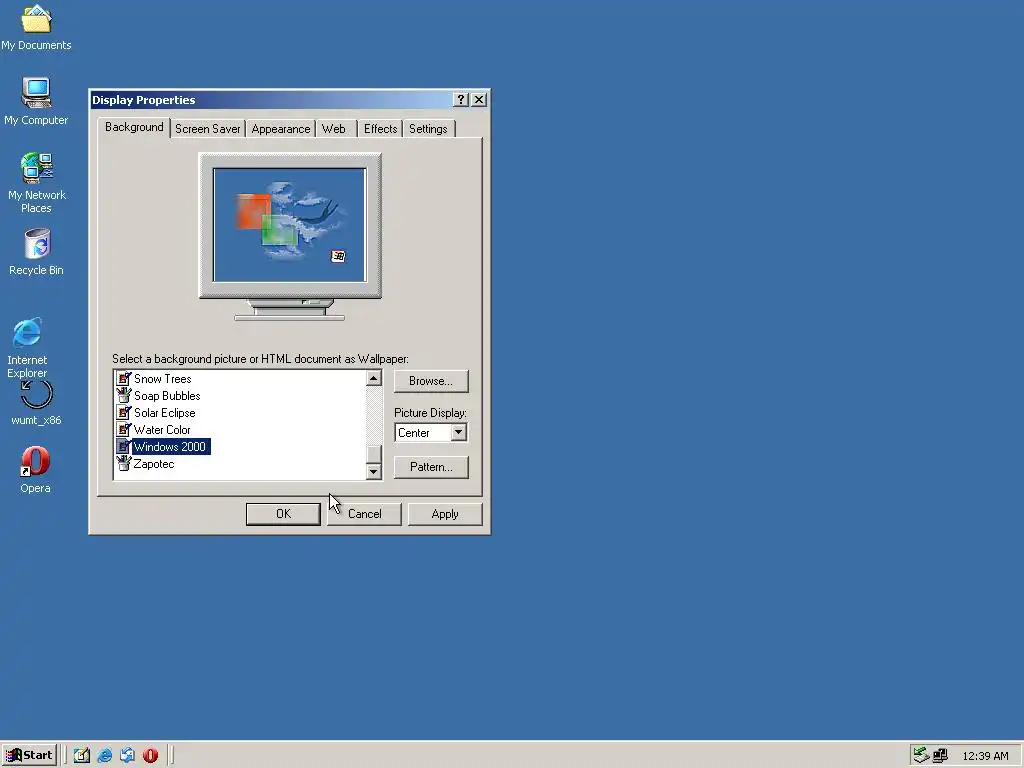Click the first system tray icon

(x=921, y=755)
